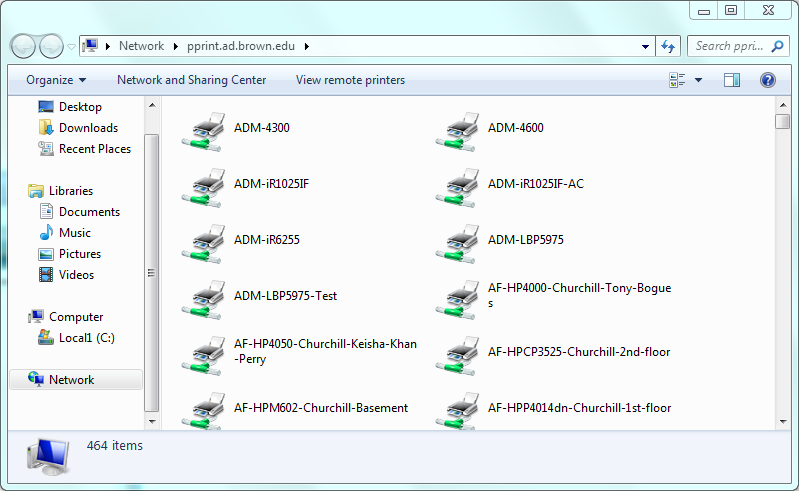Select the ADM-LBP5975 printer icon

click(458, 244)
